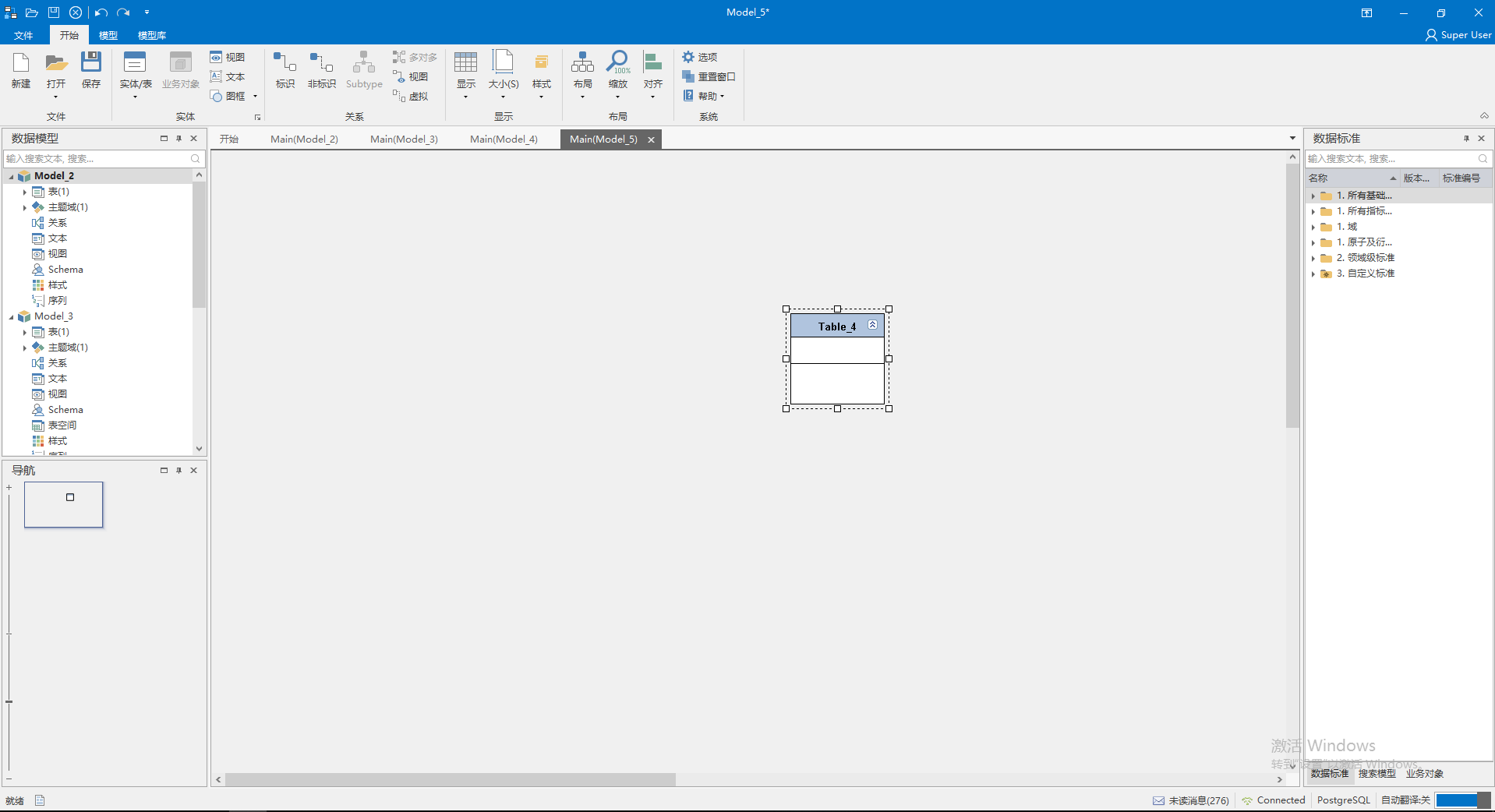This screenshot has height=812, width=1495.
Task: Toggle collapse arrow on Table_4 header
Action: 873,325
